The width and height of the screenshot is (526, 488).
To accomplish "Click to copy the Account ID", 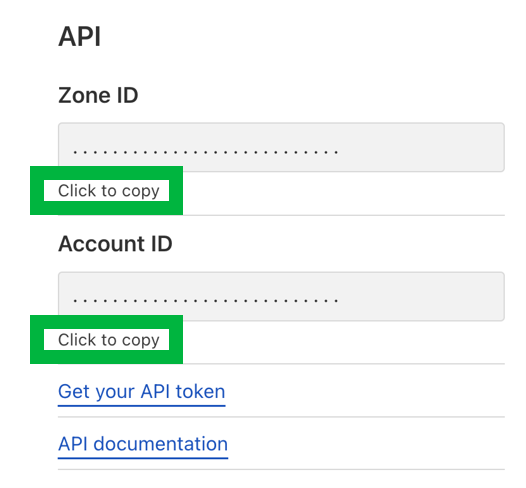I will pos(109,340).
